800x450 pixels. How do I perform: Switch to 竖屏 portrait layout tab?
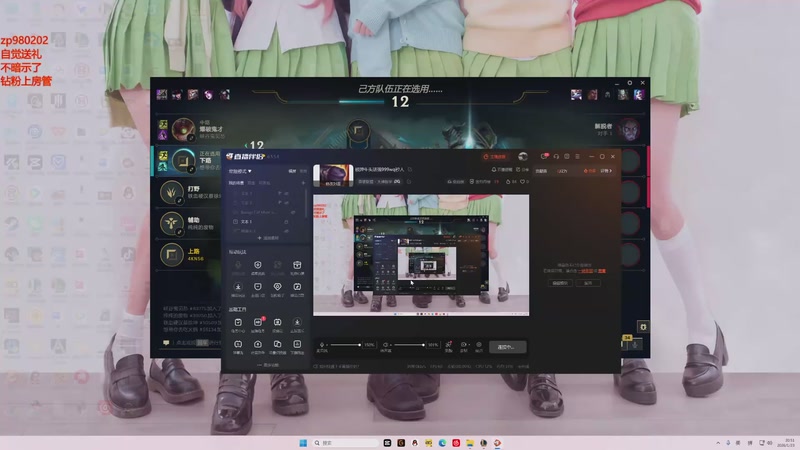[x=303, y=171]
